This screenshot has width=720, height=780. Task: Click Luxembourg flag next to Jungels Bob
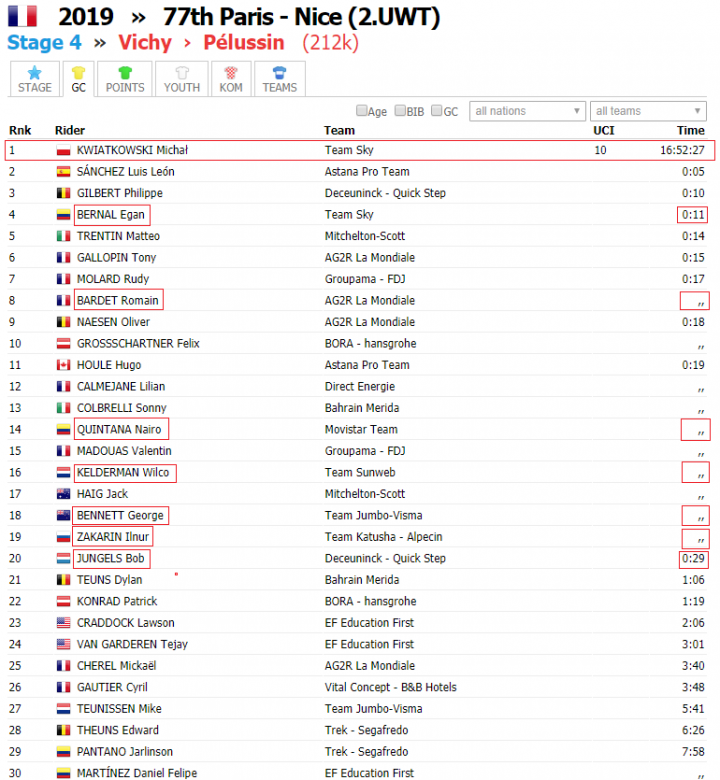63,559
